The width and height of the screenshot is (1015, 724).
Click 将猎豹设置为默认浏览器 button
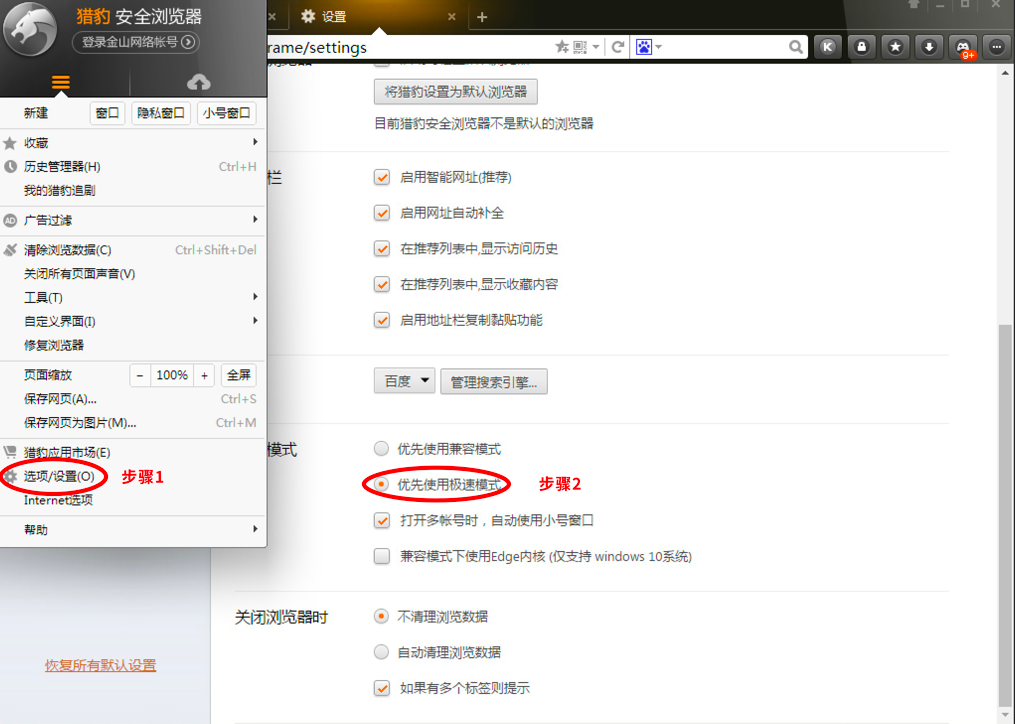pos(456,92)
